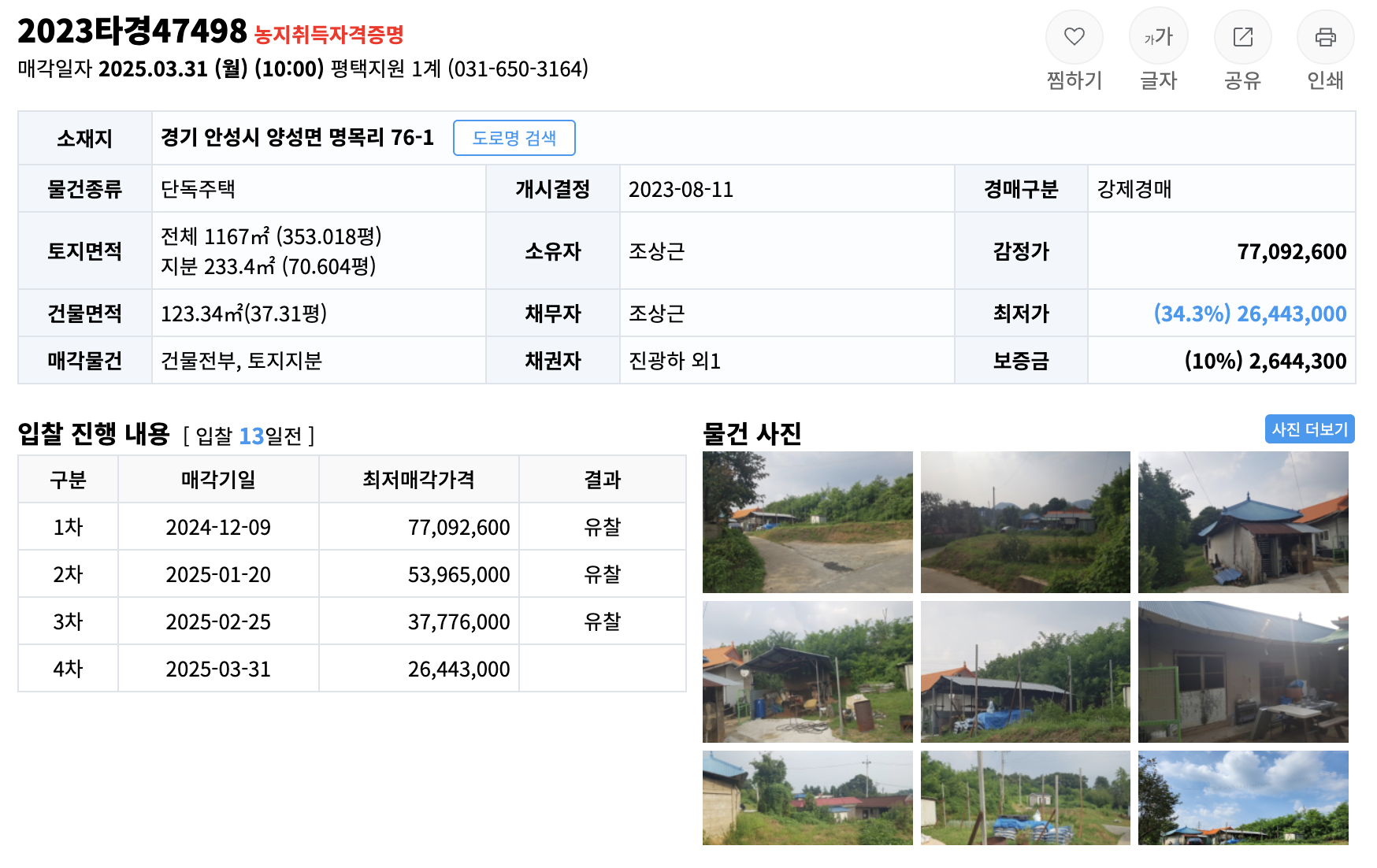Viewport: 1377px width, 868px height.
Task: Click the case number 2023타경47498
Action: (132, 32)
